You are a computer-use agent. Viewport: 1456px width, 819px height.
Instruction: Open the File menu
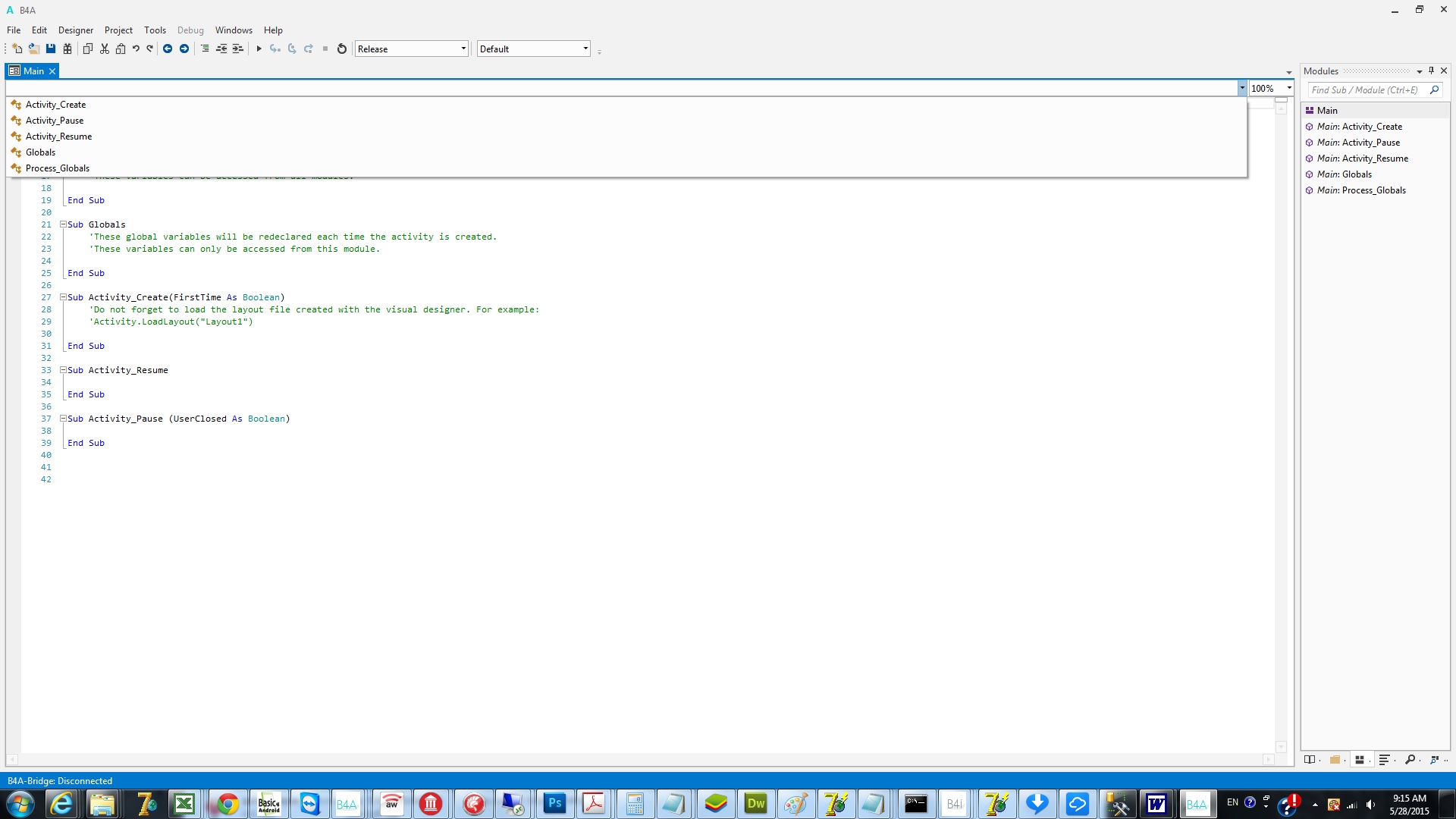pyautogui.click(x=14, y=30)
